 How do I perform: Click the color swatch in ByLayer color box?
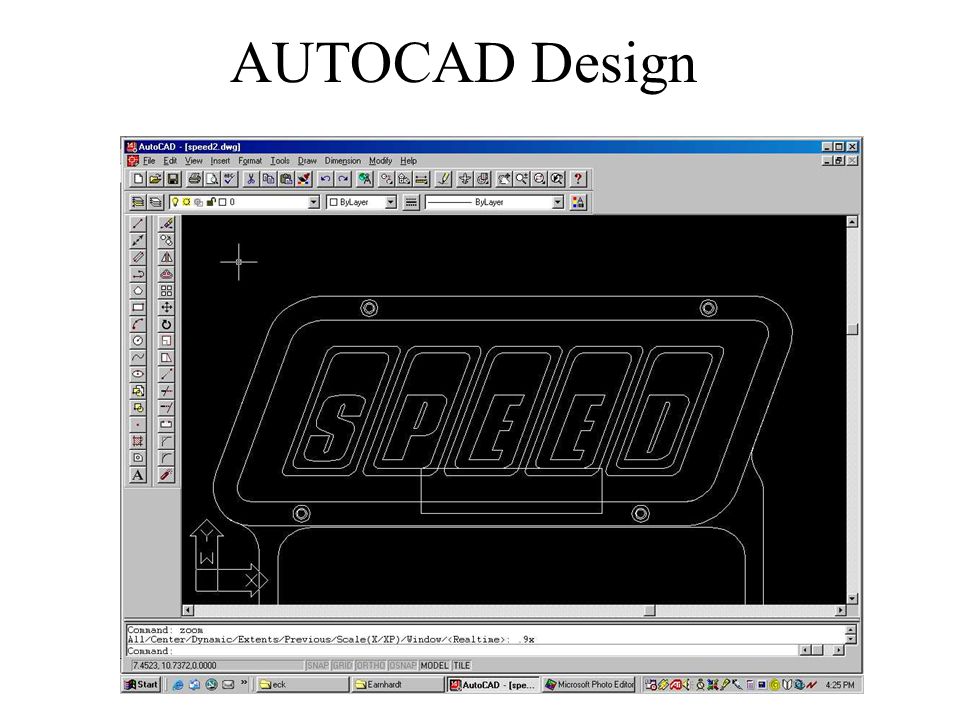pyautogui.click(x=334, y=202)
